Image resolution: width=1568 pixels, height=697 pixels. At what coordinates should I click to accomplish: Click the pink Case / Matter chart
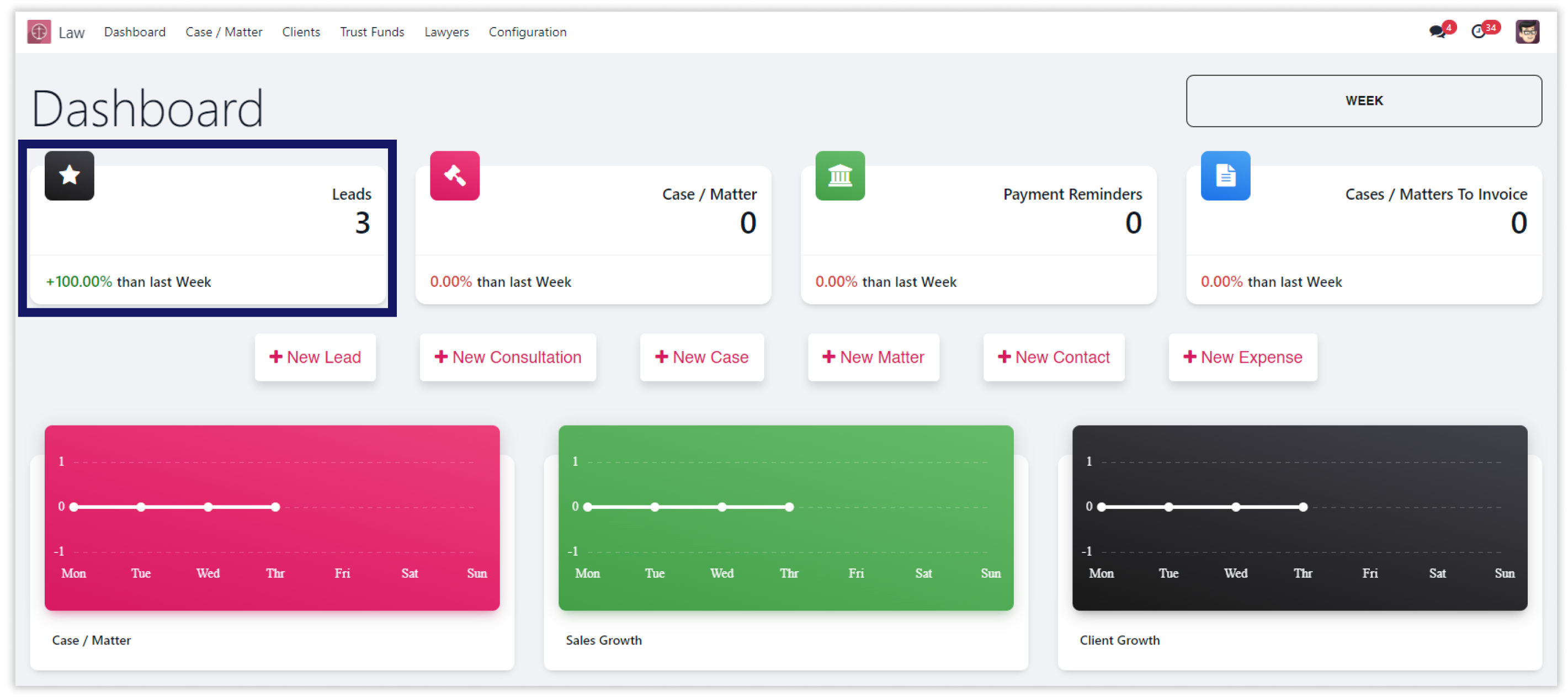coord(272,518)
